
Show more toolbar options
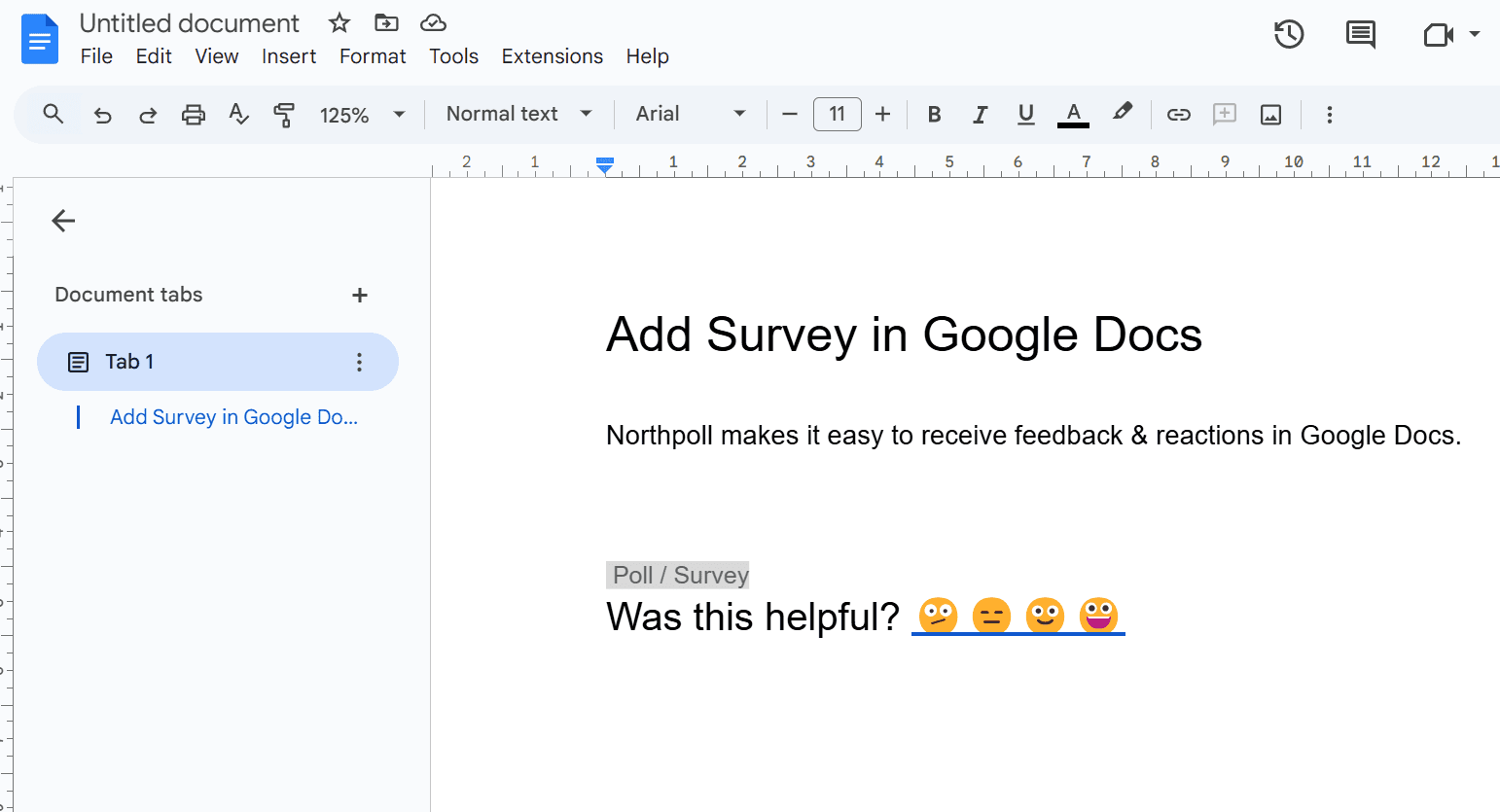1330,115
